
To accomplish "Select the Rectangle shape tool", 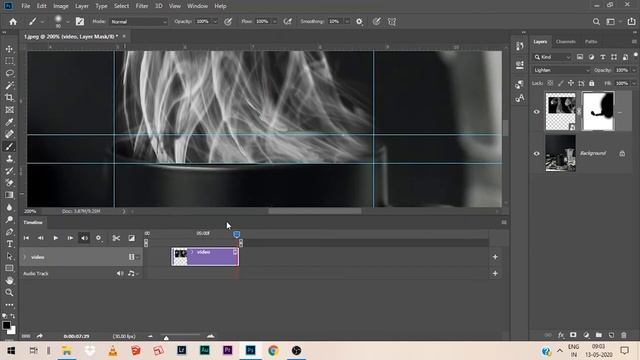I will click(x=9, y=268).
